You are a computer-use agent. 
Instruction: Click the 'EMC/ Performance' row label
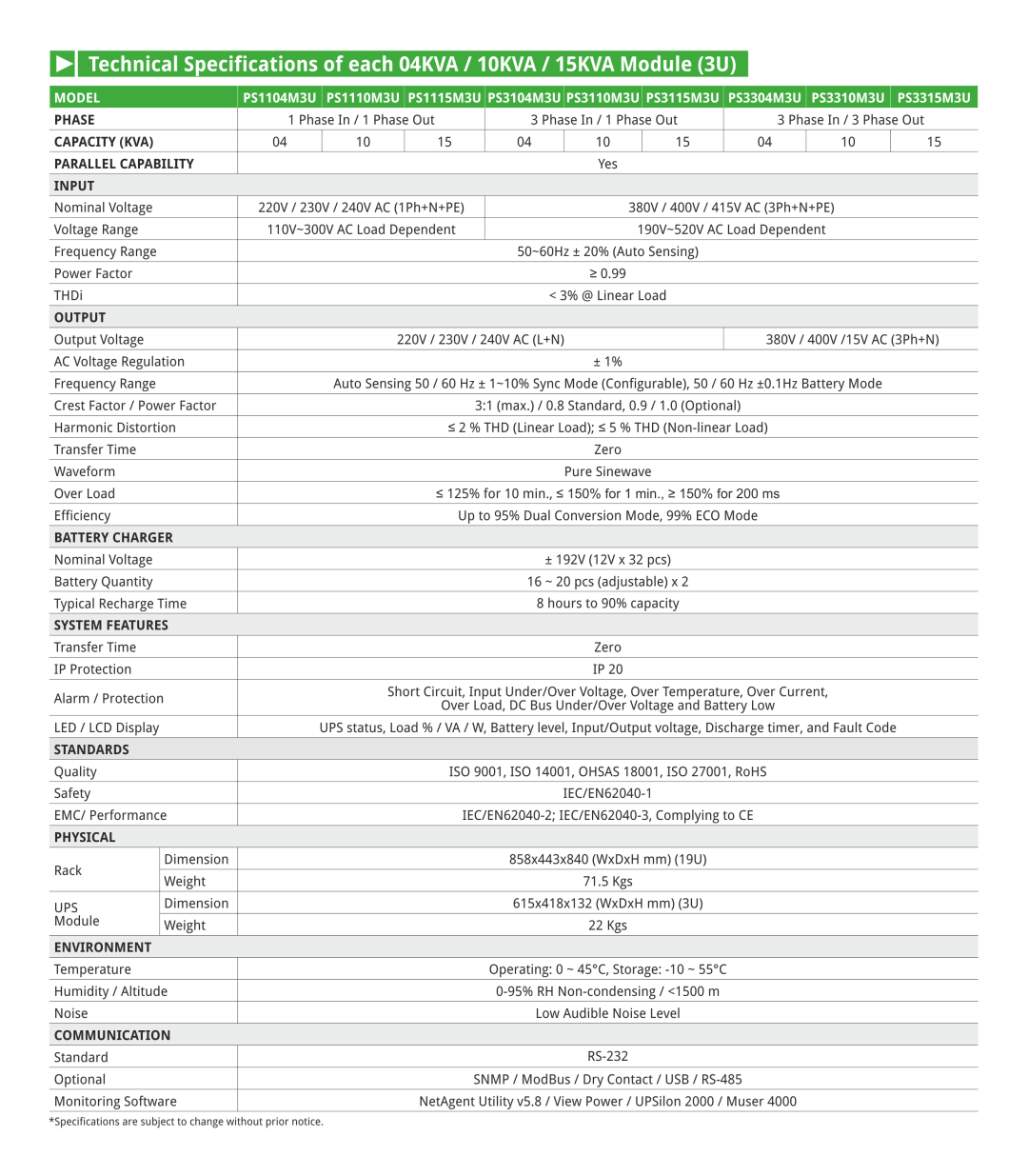(110, 816)
